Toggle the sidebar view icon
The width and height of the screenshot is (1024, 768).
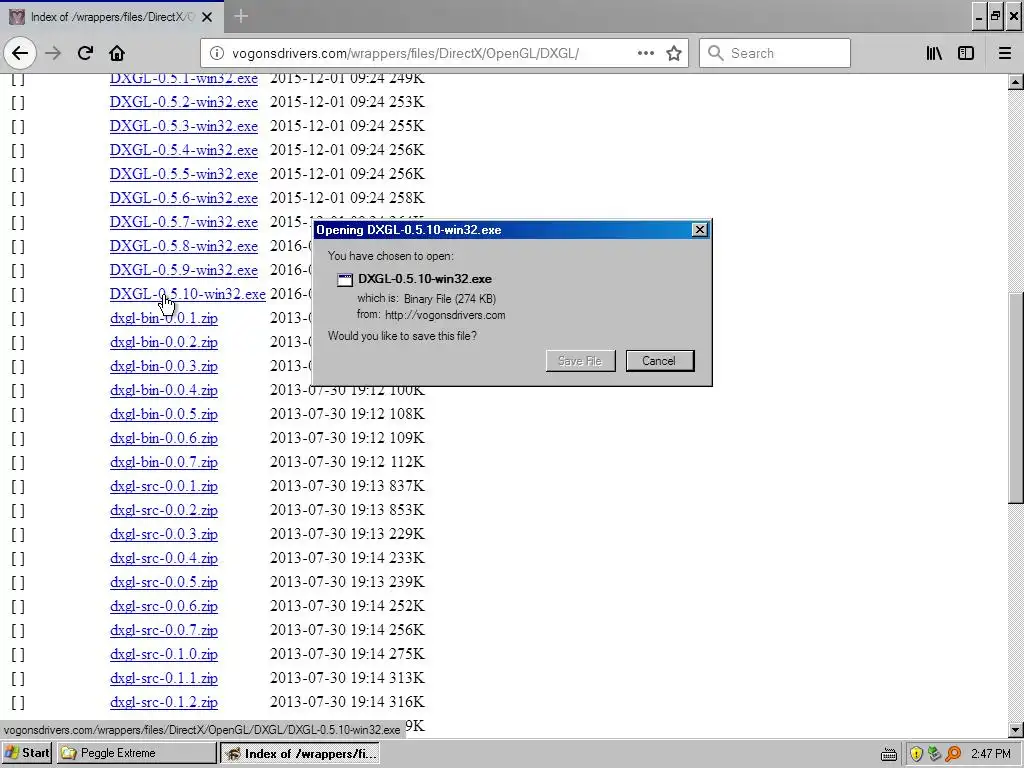pyautogui.click(x=966, y=53)
